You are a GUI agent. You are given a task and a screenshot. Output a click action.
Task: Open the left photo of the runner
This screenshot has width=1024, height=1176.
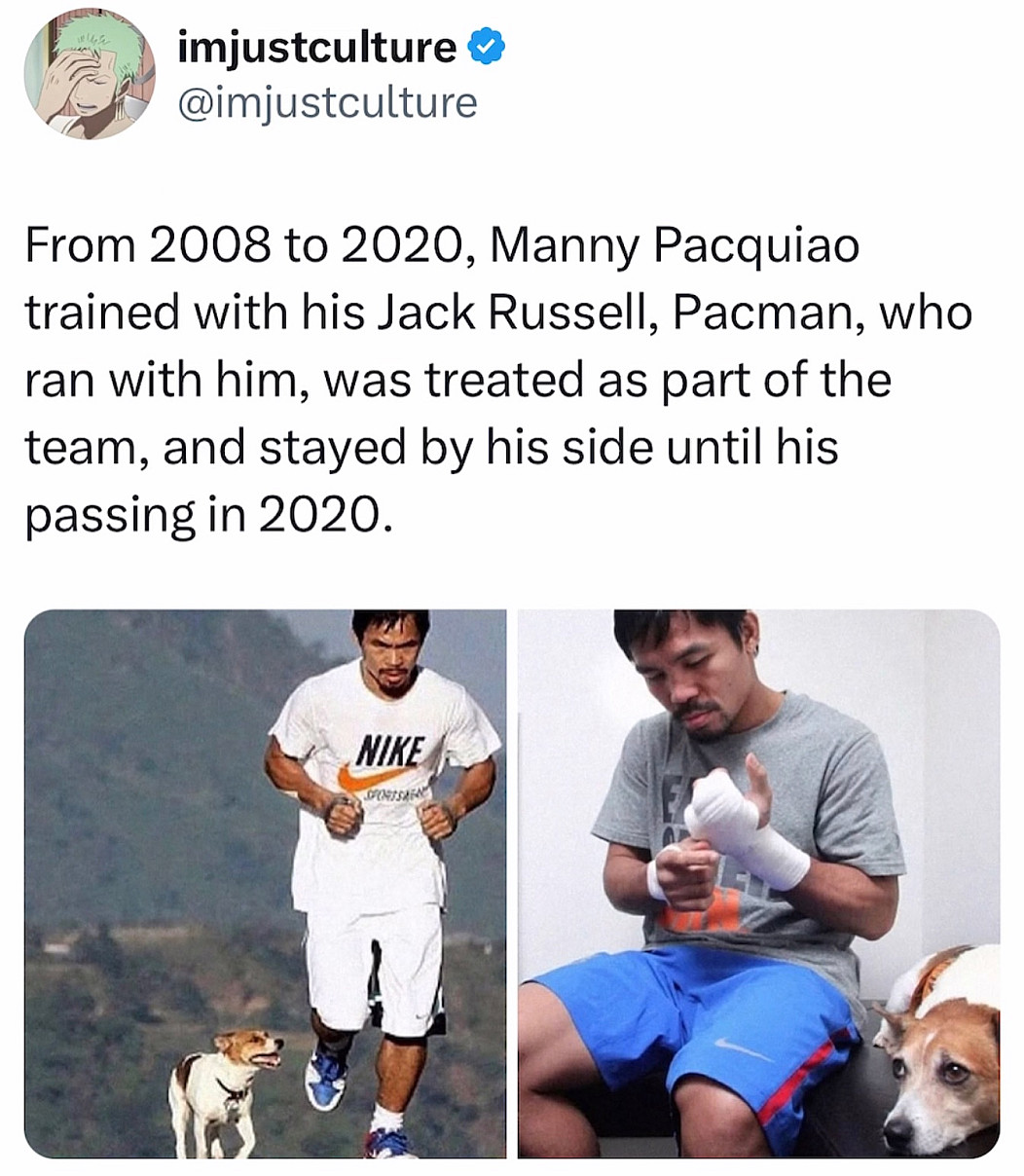pos(265,882)
